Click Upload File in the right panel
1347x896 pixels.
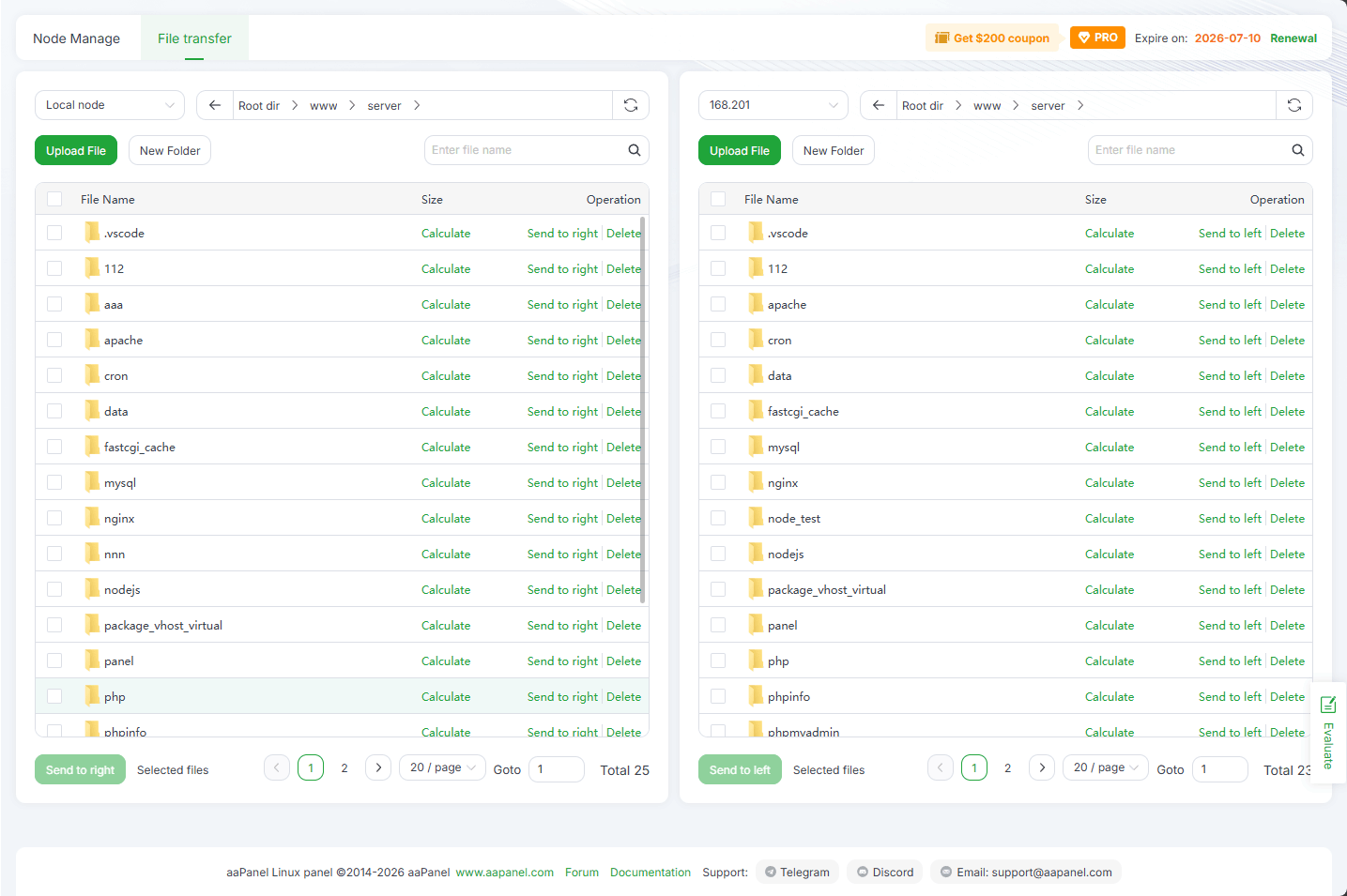point(739,150)
